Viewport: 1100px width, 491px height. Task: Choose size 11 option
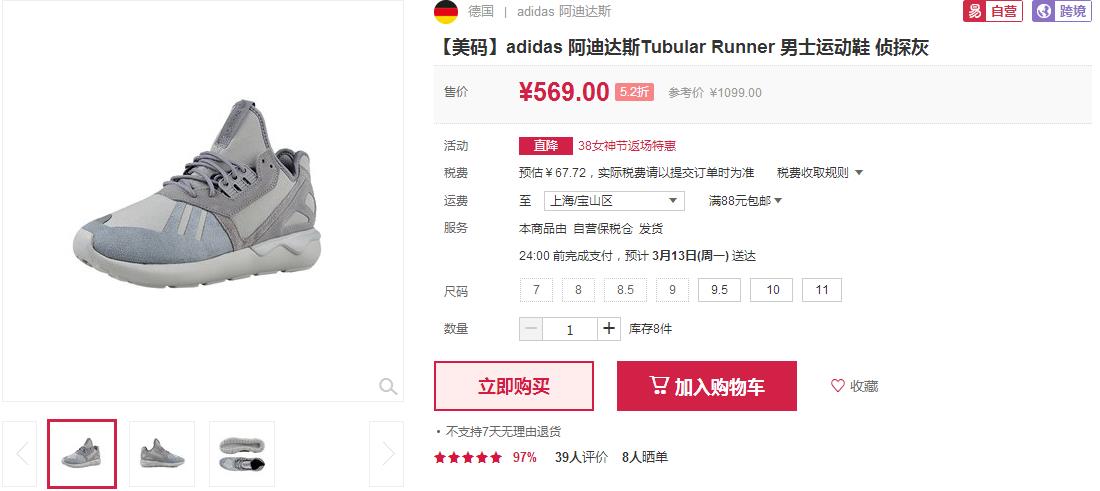[822, 290]
